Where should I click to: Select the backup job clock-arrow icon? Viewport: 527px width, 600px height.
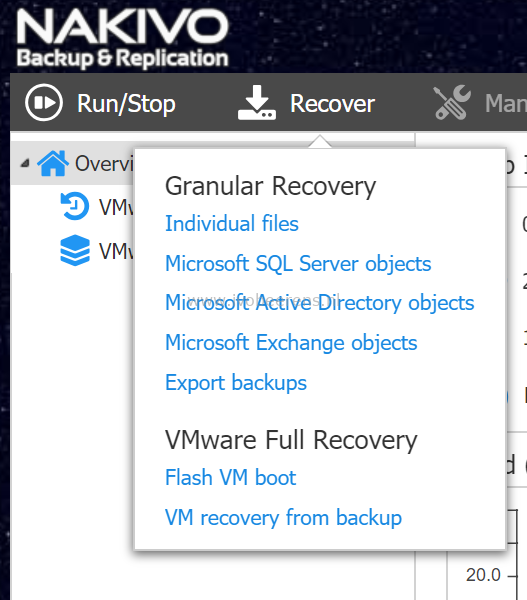(75, 206)
